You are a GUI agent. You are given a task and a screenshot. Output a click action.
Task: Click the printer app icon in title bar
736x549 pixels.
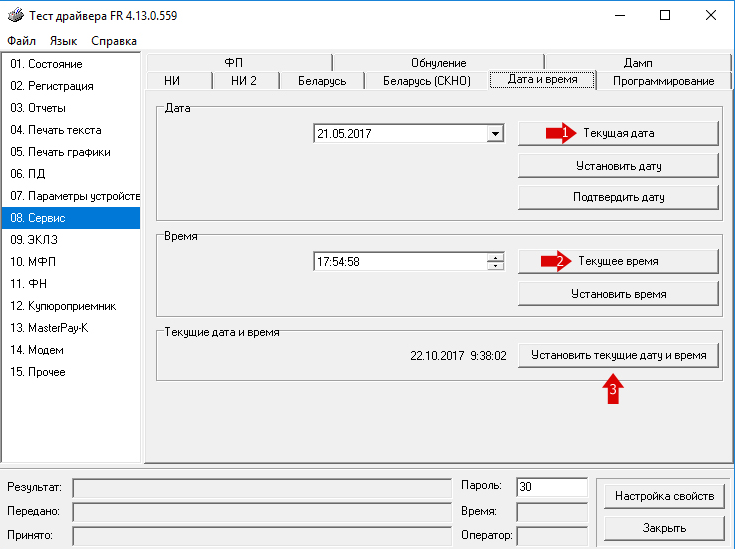15,15
